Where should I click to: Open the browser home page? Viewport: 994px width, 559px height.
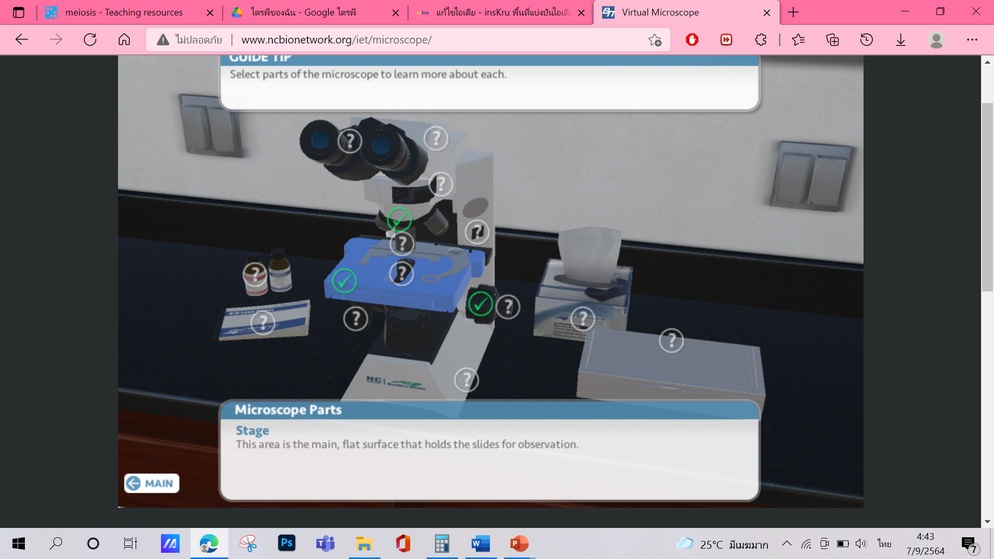(124, 39)
